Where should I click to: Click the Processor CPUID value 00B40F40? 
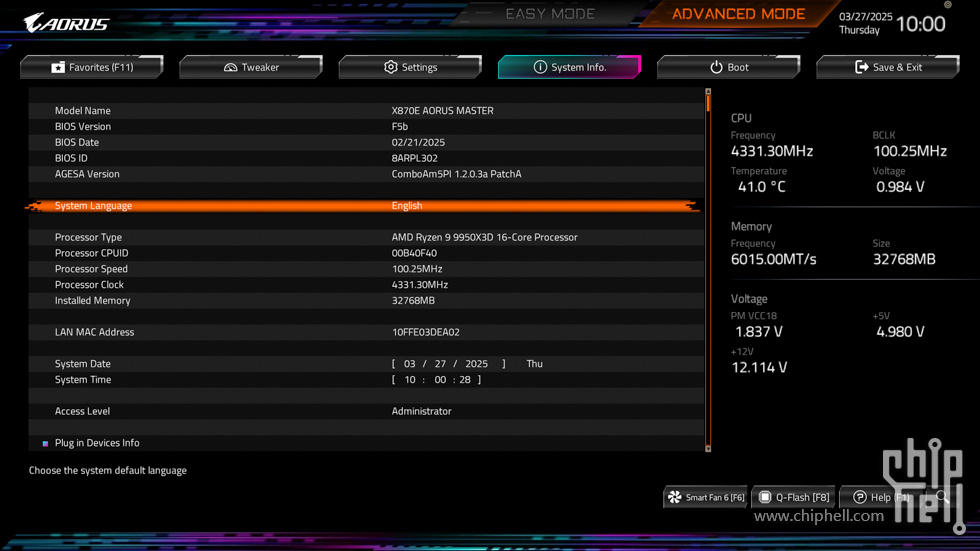(414, 253)
